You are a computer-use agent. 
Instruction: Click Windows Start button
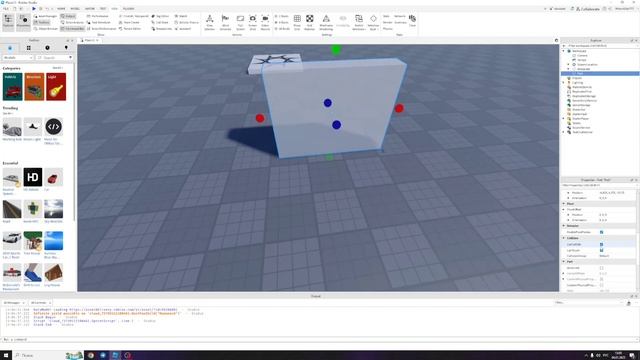pos(6,355)
